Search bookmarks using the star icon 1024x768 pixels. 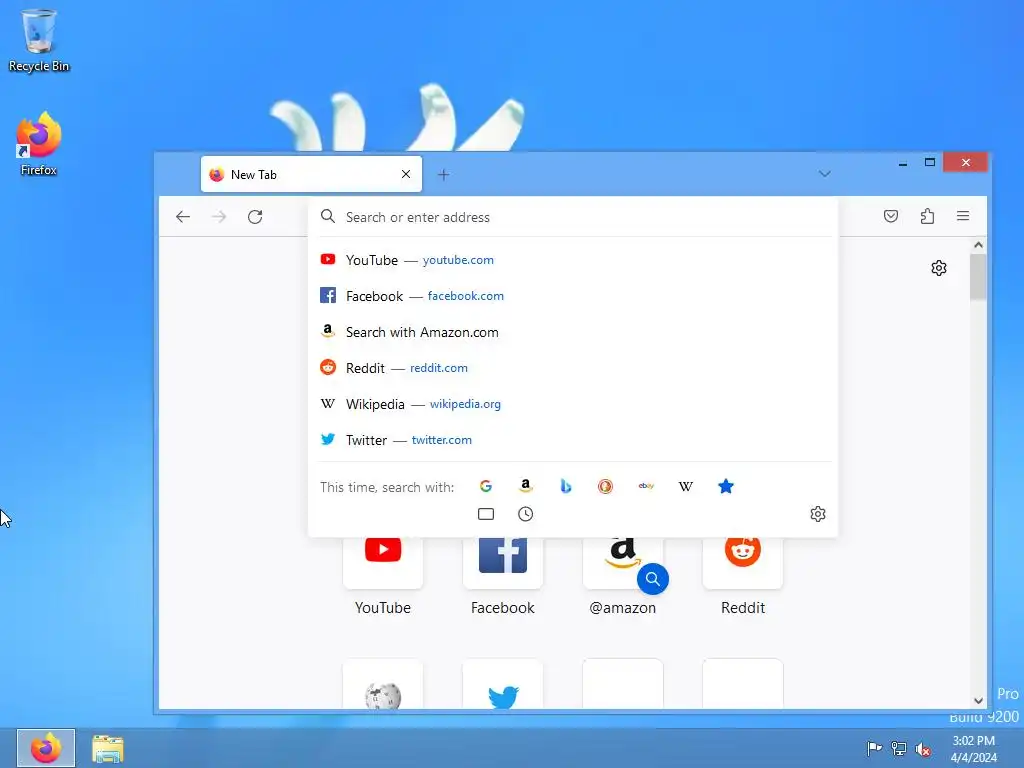point(726,487)
